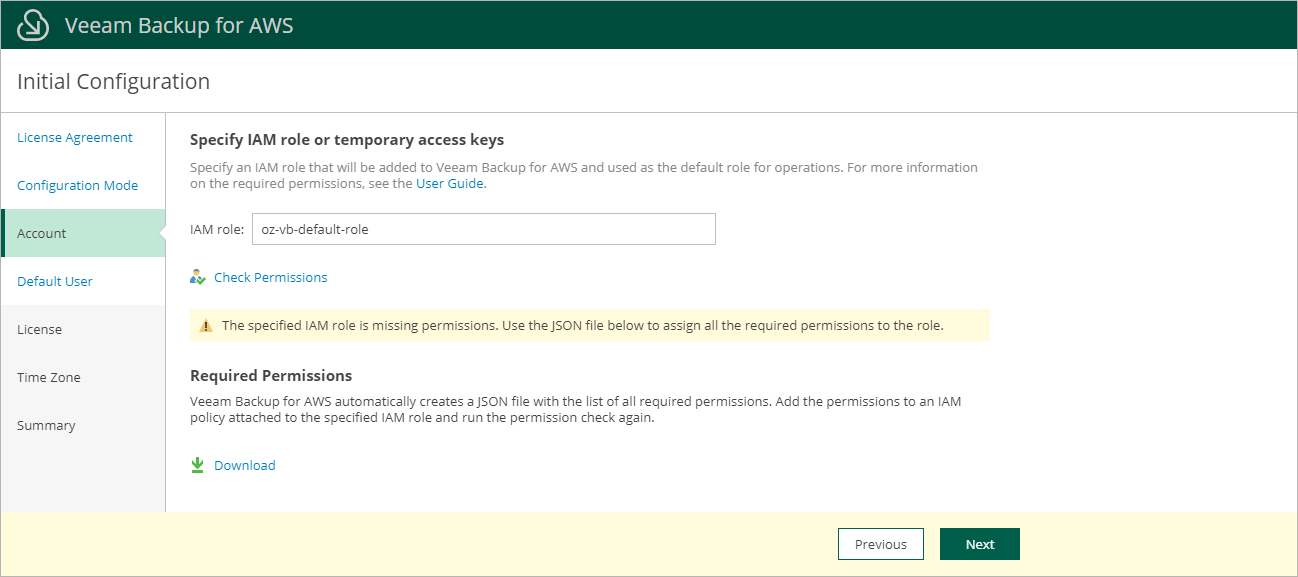This screenshot has width=1298, height=577.
Task: Click the missing permissions warning message
Action: [x=582, y=325]
